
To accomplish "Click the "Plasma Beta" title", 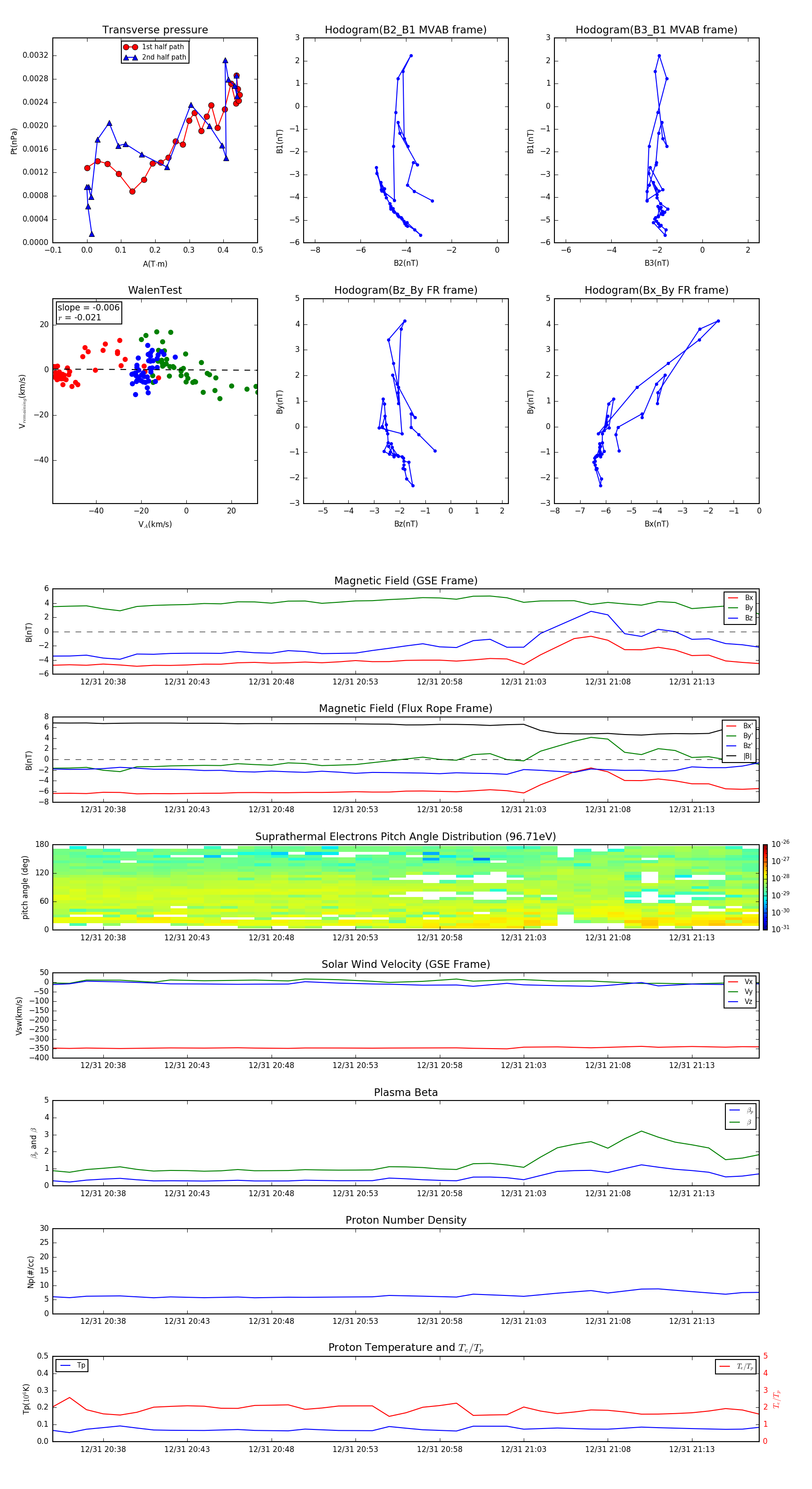I will [406, 1092].
